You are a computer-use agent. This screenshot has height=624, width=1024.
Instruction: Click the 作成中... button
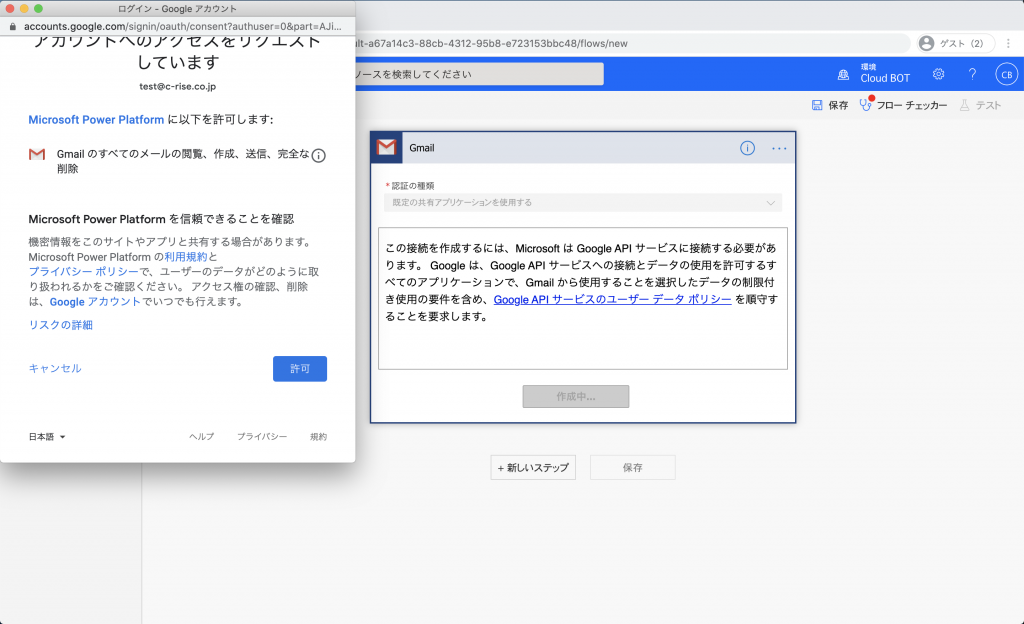coord(576,396)
